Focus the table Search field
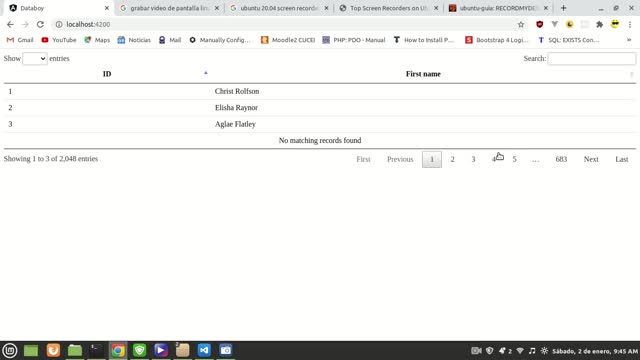Screen dimensions: 640x360 click(591, 58)
